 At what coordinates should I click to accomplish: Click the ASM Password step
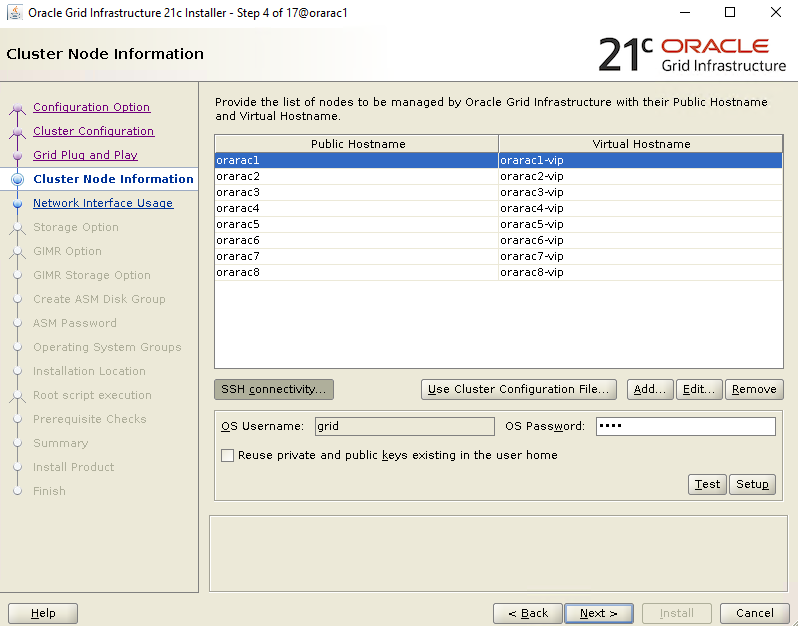click(75, 323)
